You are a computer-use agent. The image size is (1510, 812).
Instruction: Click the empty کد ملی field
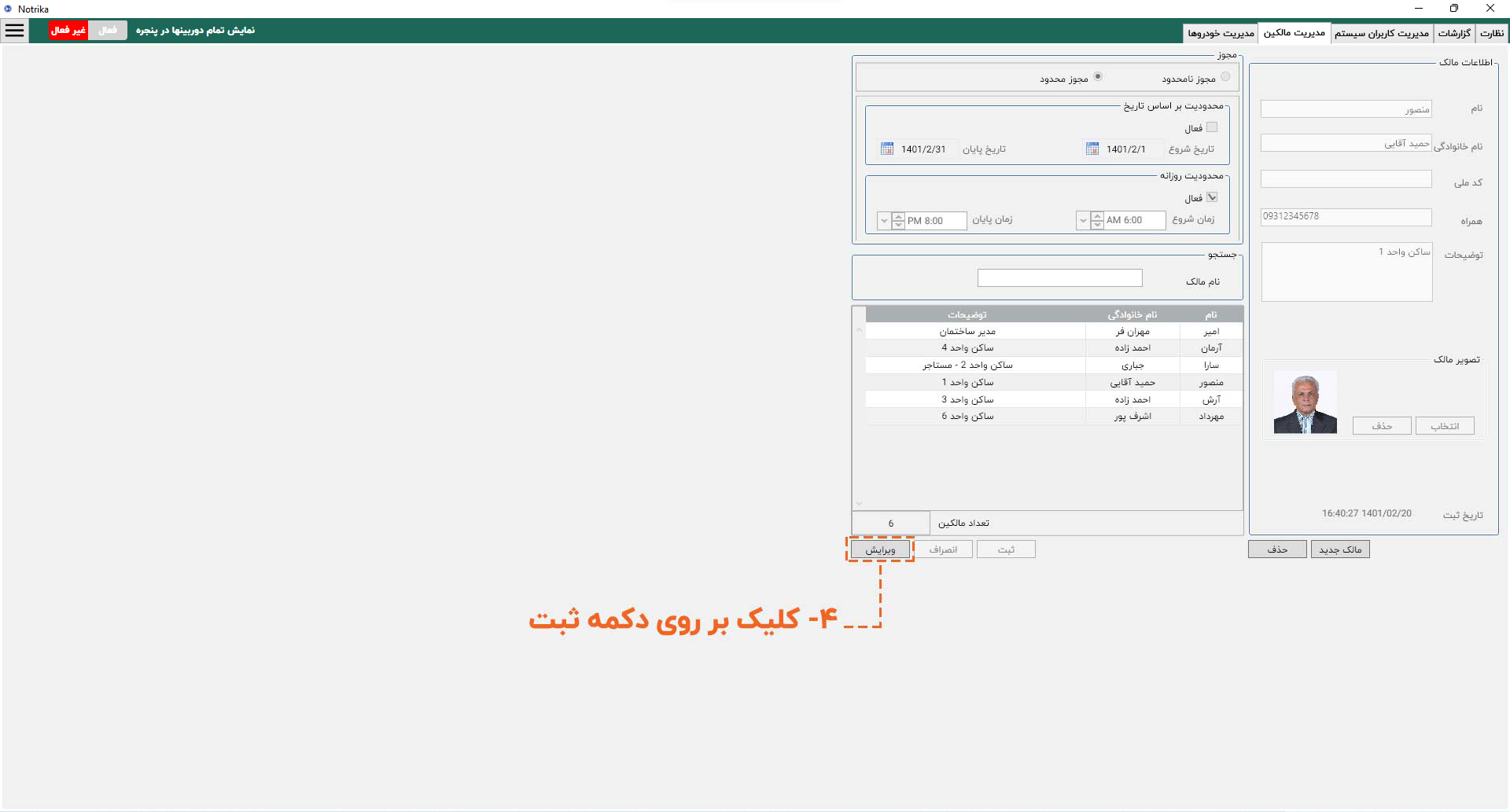point(1346,179)
